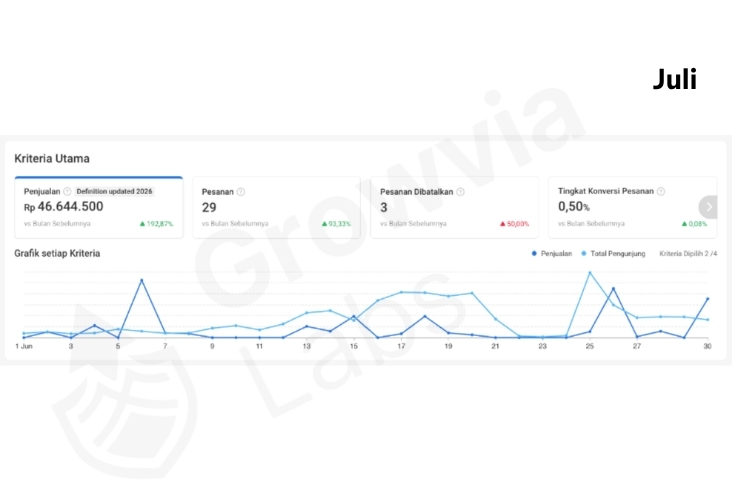
Task: Click the Penjualan peak point on day 6
Action: coord(141,280)
